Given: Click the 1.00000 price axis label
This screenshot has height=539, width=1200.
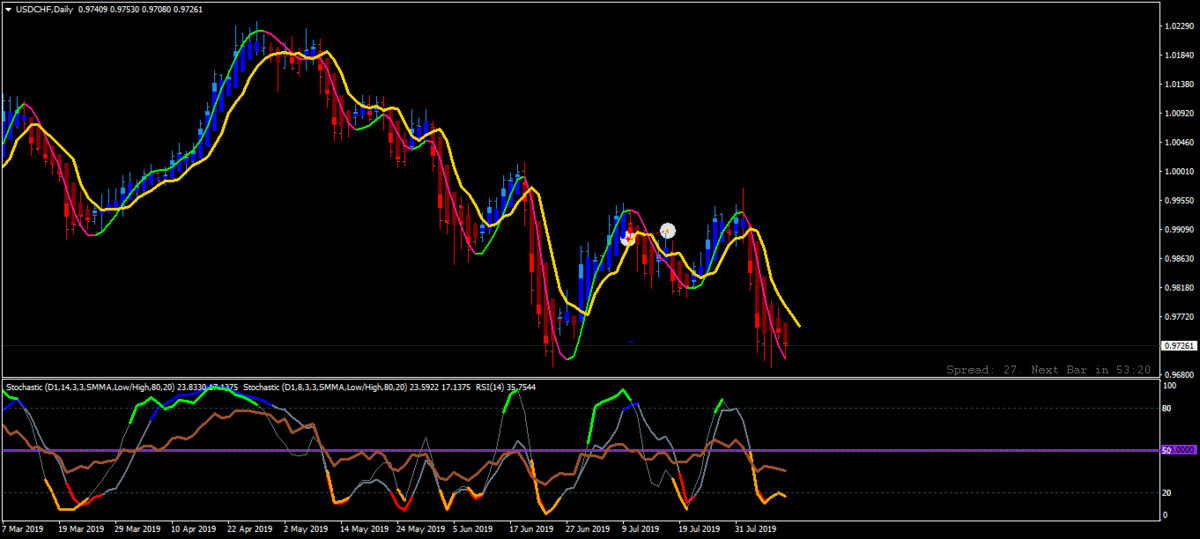Looking at the screenshot, I should [1180, 172].
